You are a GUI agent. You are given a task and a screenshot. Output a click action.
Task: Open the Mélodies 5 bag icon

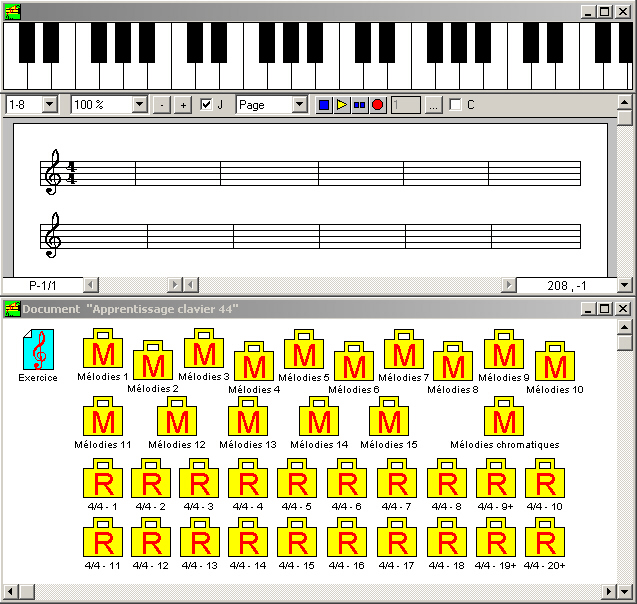coord(304,349)
